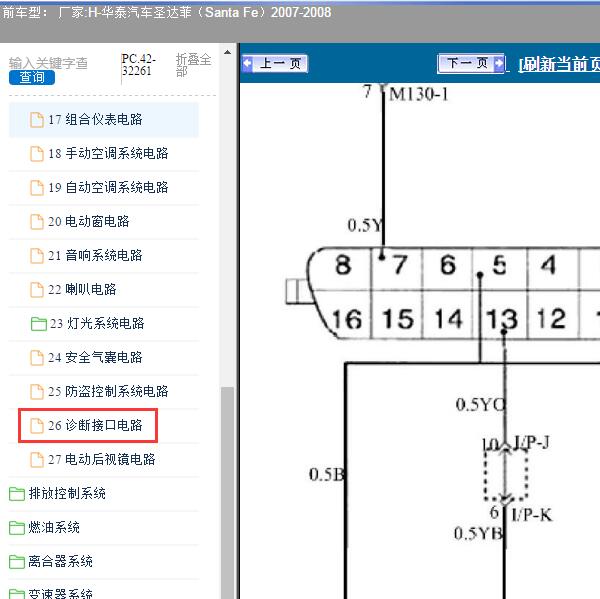
Task: Select 20 电动窗电路 entry
Action: coord(104,222)
